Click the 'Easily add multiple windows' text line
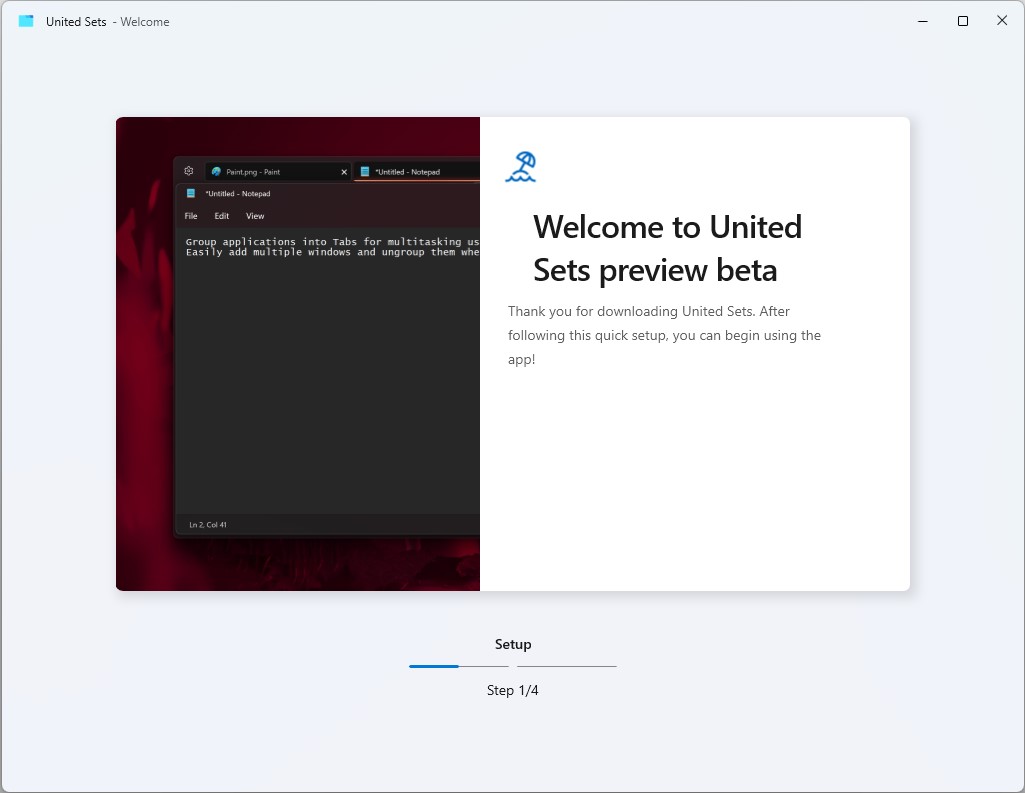This screenshot has height=793, width=1025. click(332, 252)
